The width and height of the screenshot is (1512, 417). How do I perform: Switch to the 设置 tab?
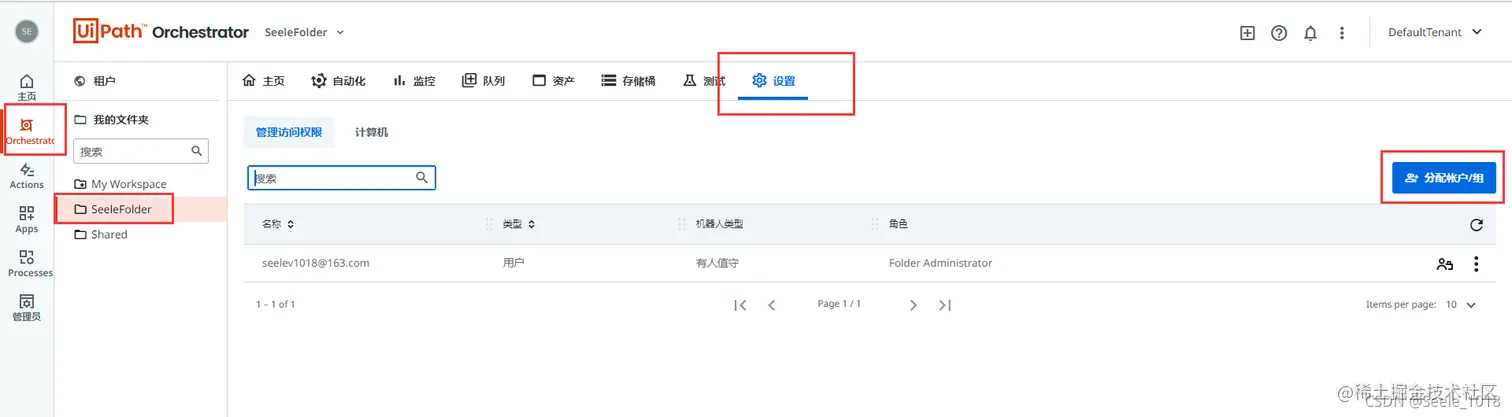click(773, 81)
